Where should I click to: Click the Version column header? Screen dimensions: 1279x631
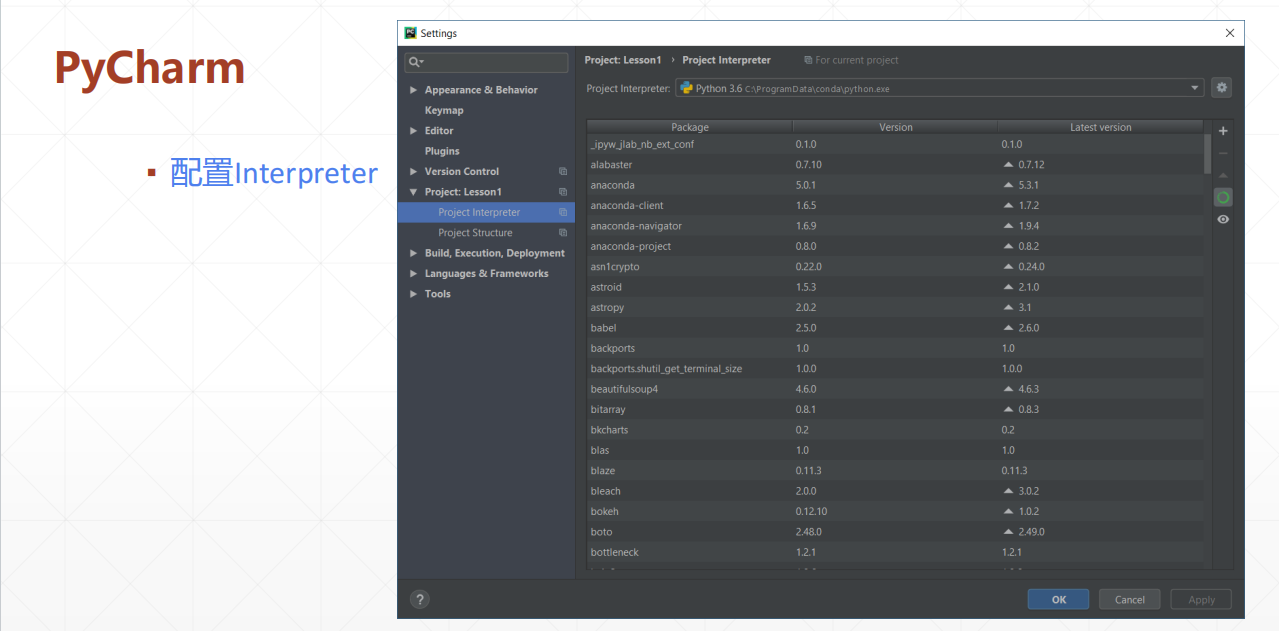pos(896,127)
